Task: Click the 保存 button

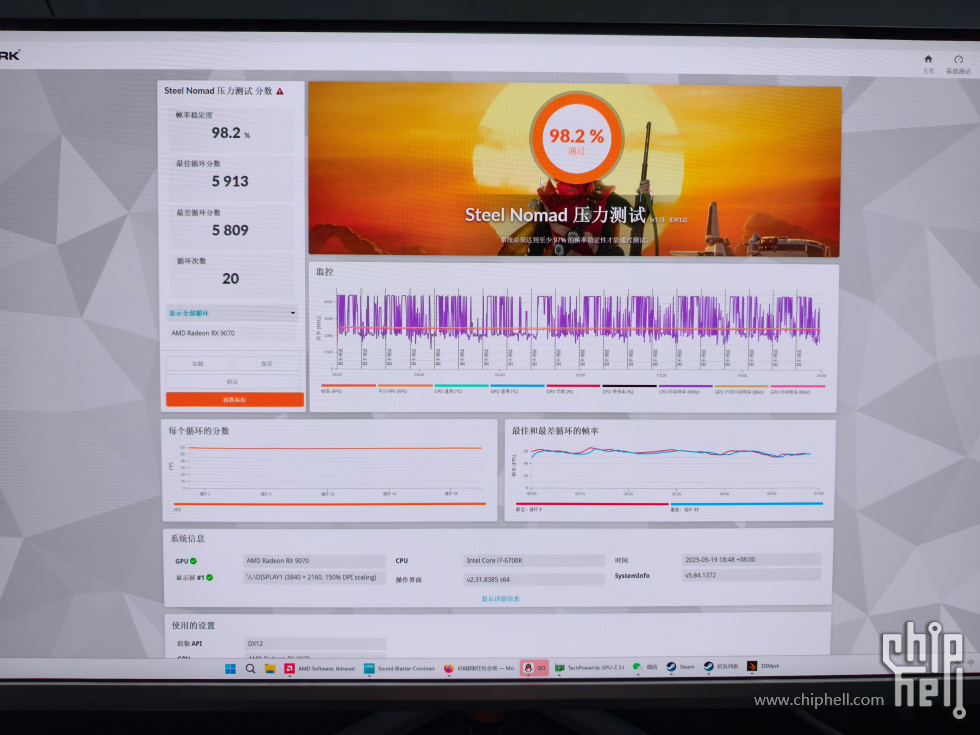Action: [267, 363]
